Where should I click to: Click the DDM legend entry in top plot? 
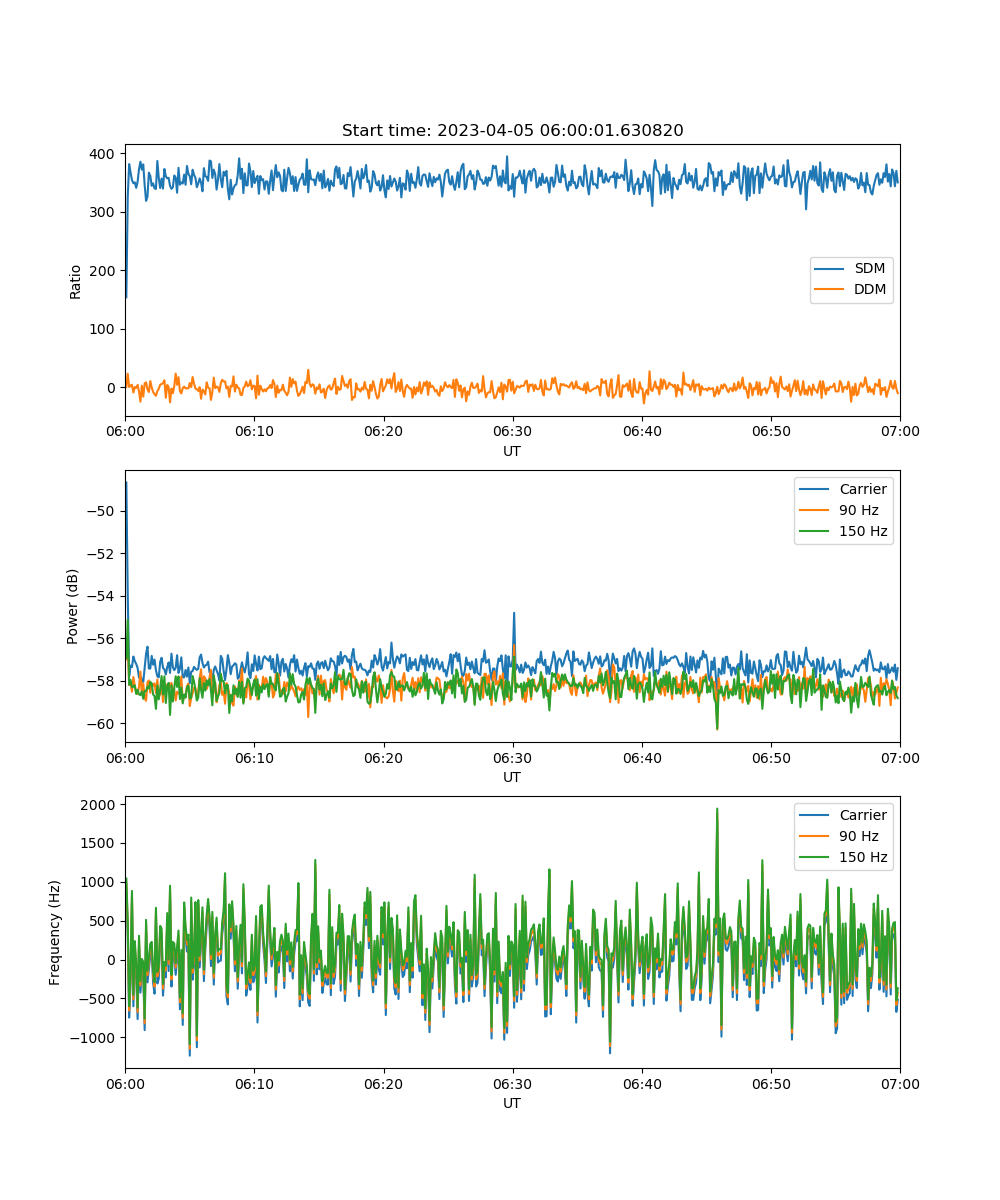[869, 290]
